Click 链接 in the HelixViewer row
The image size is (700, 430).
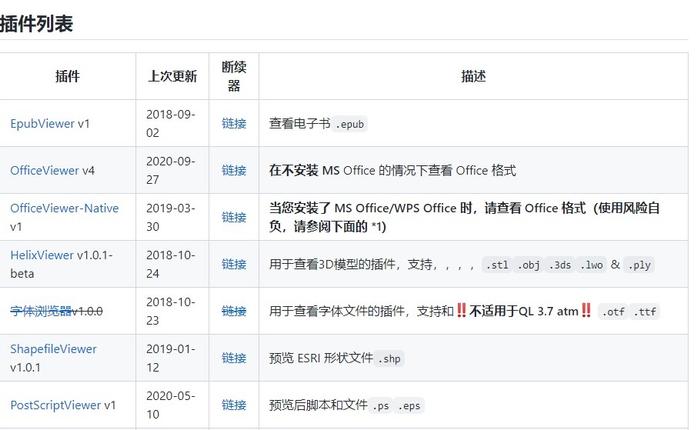coord(234,264)
